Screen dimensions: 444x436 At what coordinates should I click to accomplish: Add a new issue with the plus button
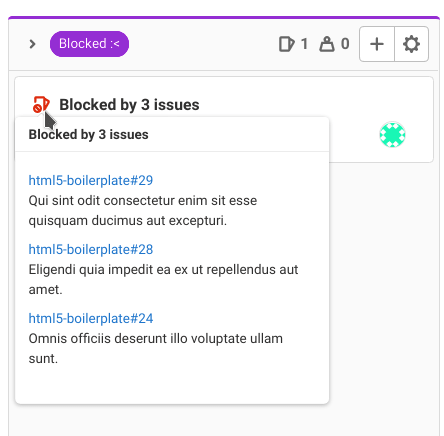pos(377,44)
